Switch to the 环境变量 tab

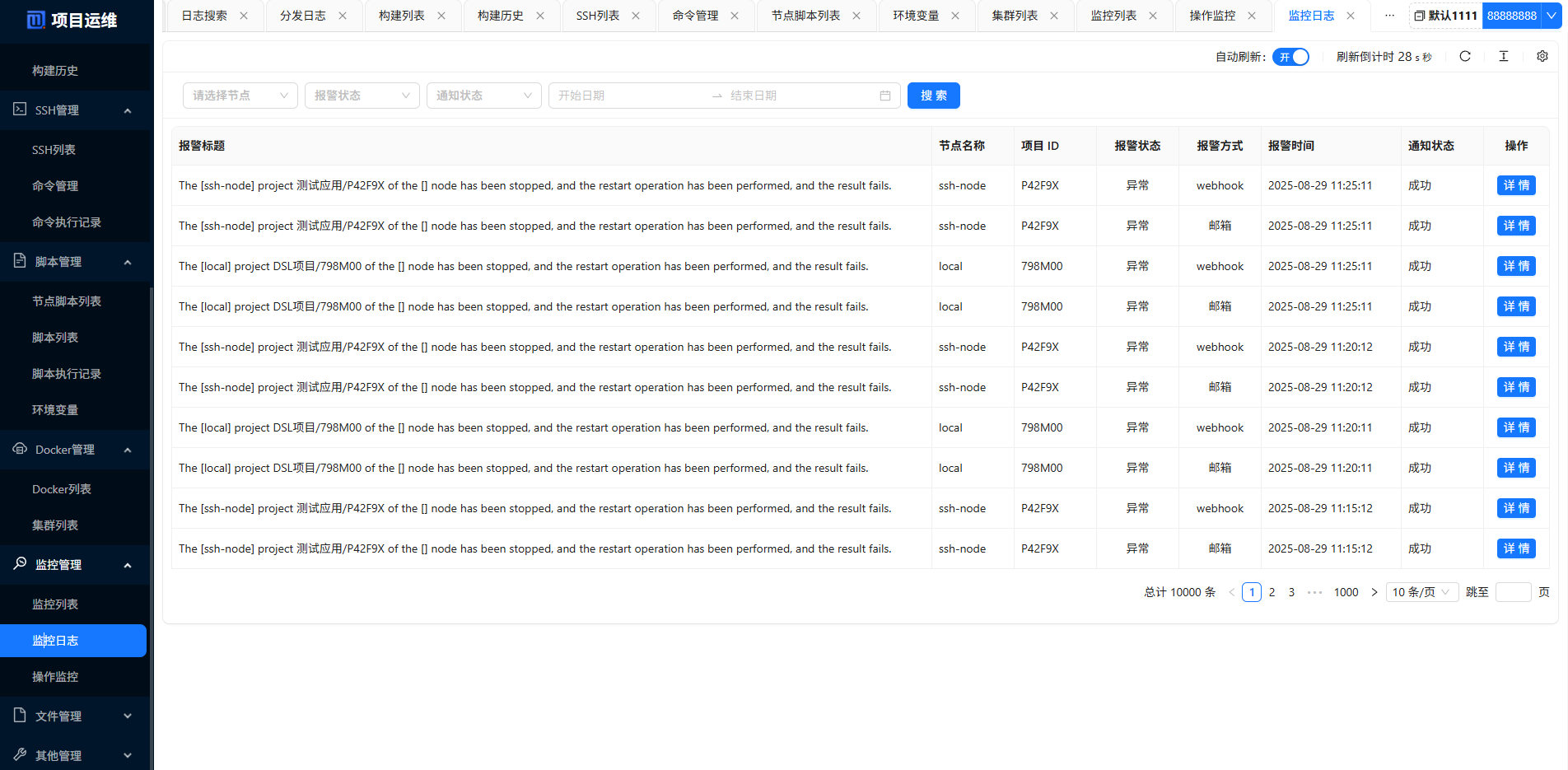(x=916, y=16)
